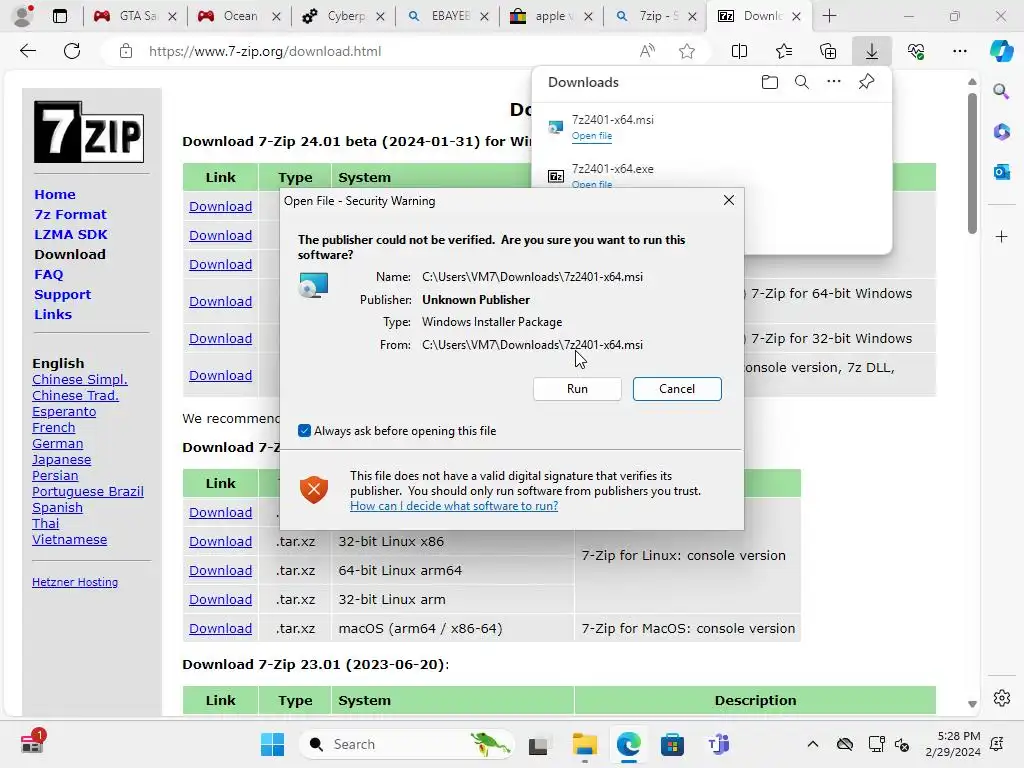Go back using the browser back arrow
1024x768 pixels.
point(28,51)
